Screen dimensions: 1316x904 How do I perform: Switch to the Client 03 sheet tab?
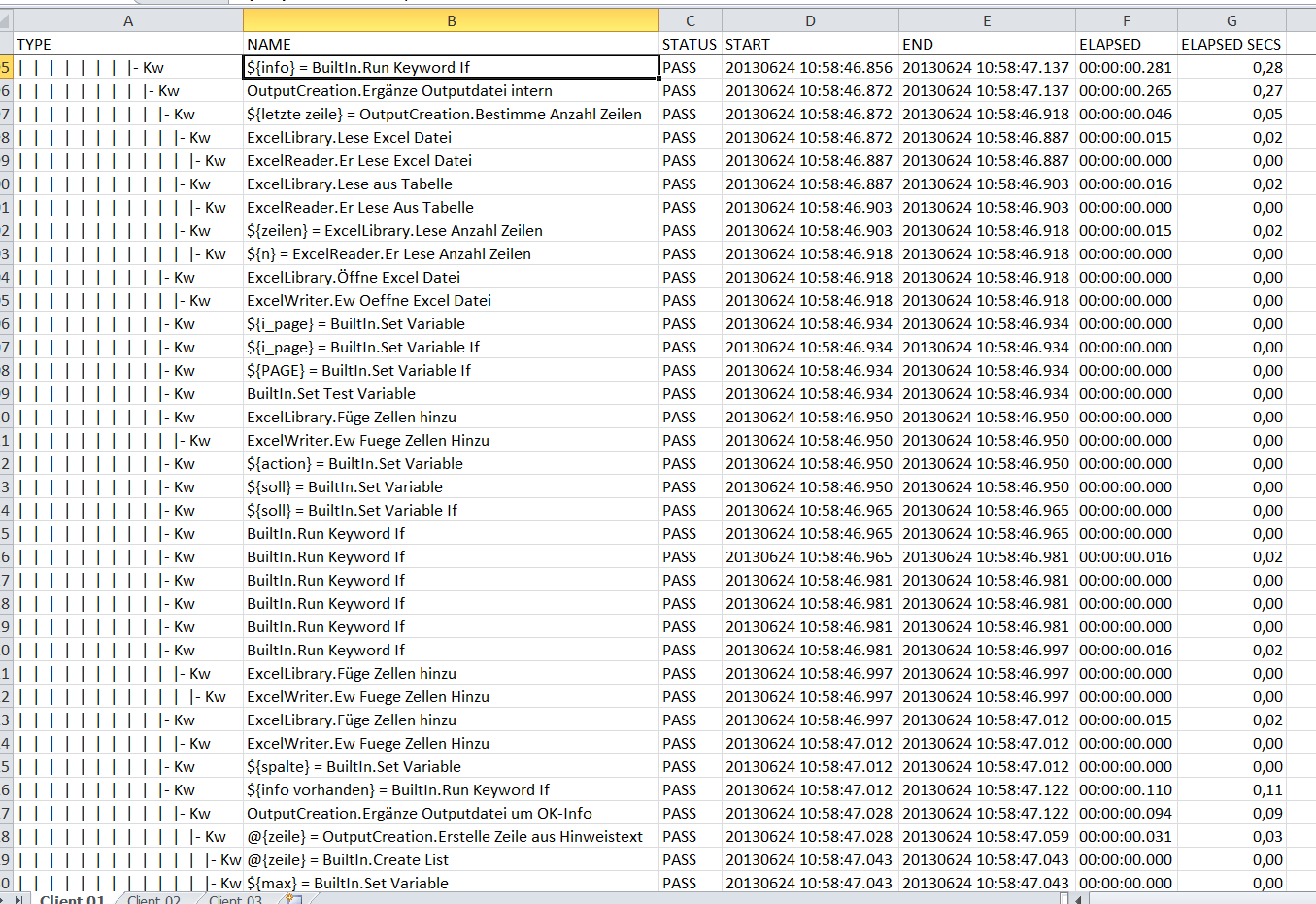[x=235, y=899]
